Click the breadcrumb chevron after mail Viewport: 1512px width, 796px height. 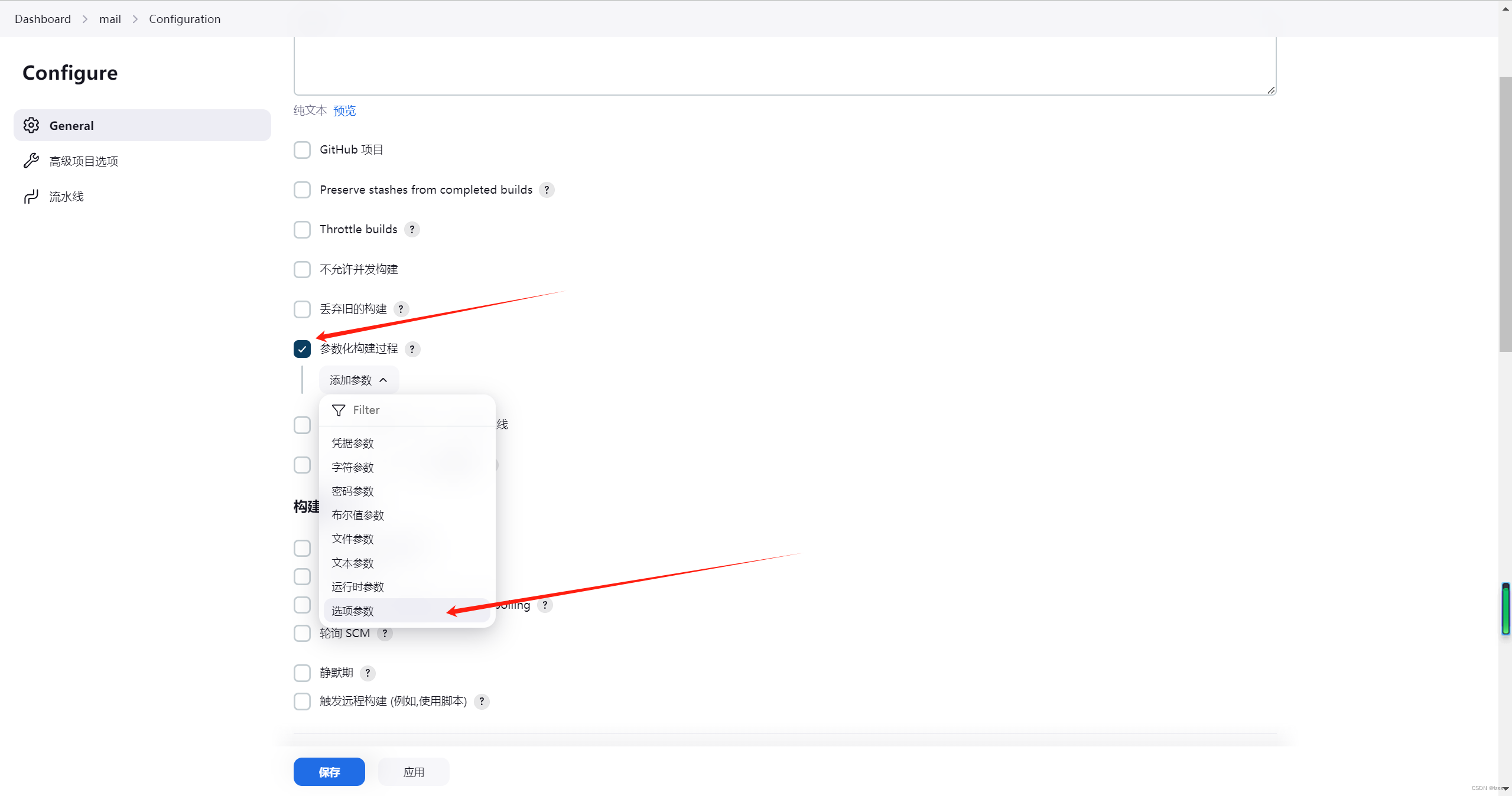tap(135, 19)
